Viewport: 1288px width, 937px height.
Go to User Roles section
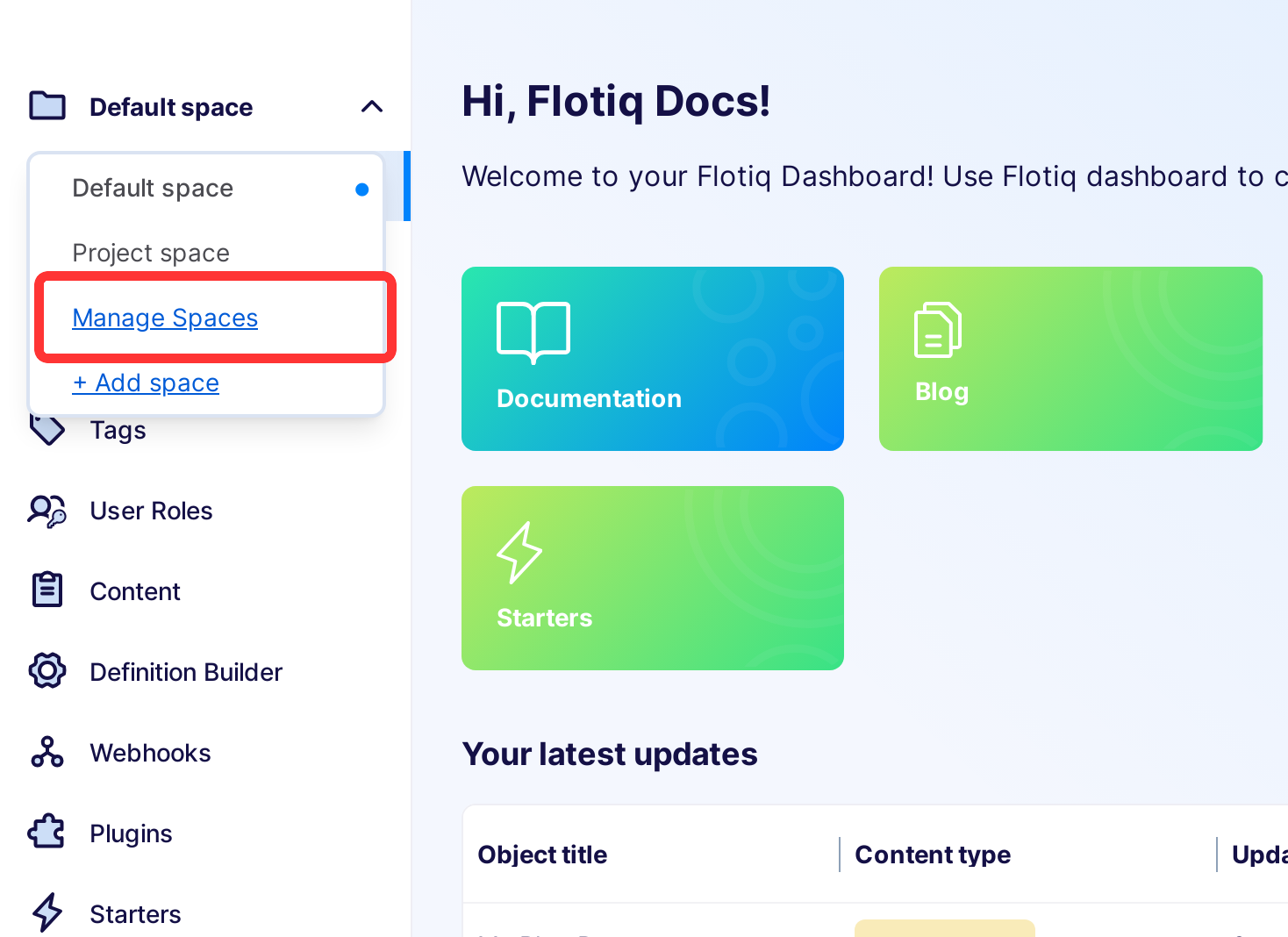click(151, 511)
